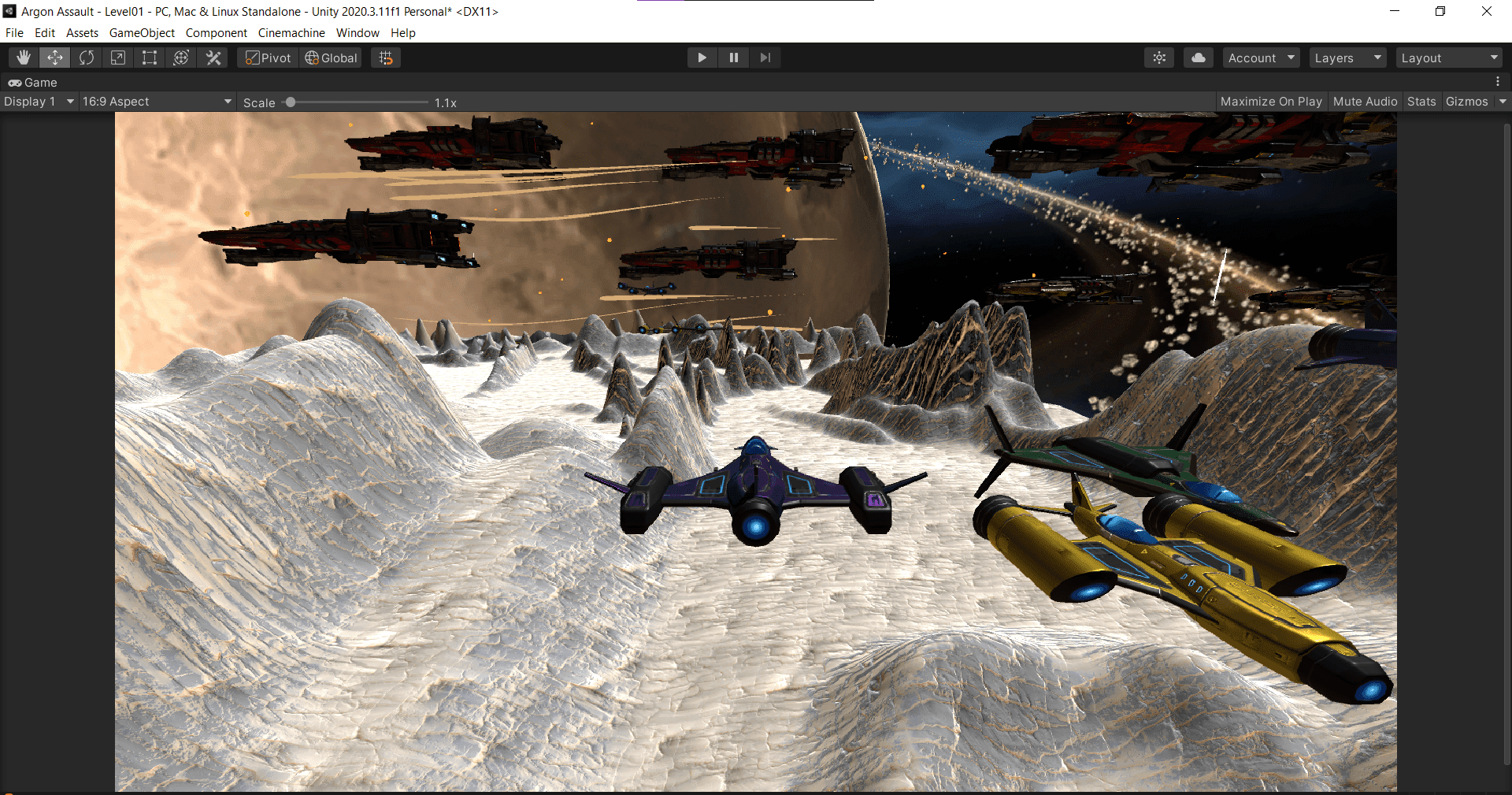The image size is (1512, 795).
Task: Toggle Global handle rotation
Action: tap(331, 58)
